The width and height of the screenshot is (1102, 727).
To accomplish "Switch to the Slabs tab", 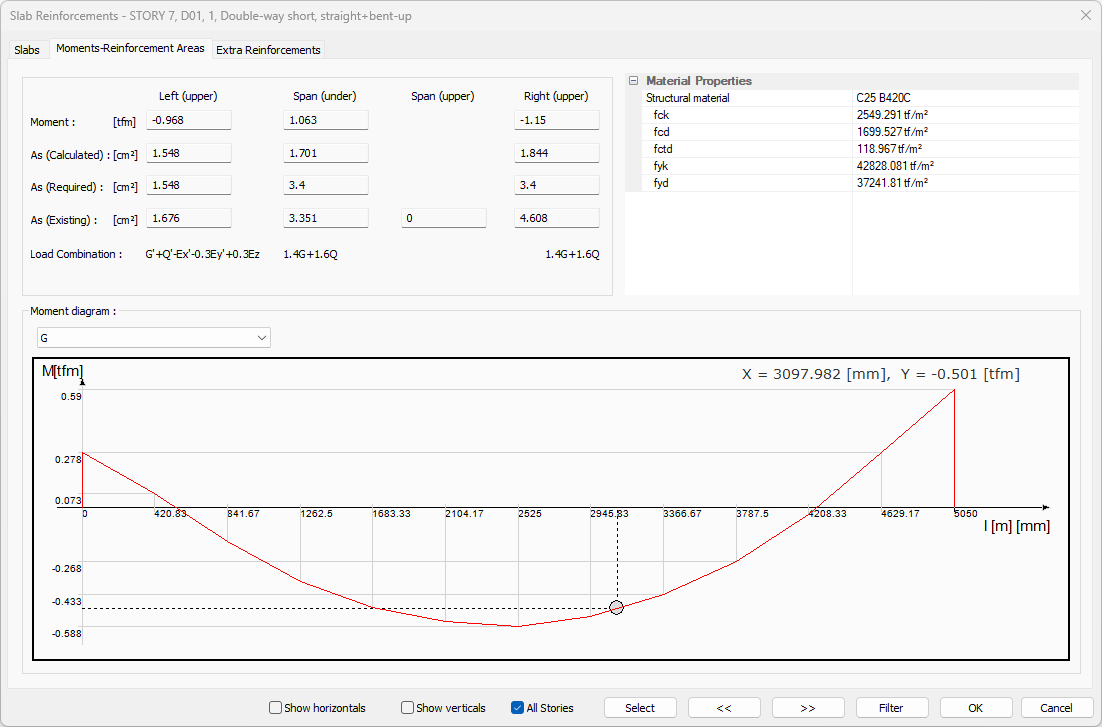I will coord(27,50).
